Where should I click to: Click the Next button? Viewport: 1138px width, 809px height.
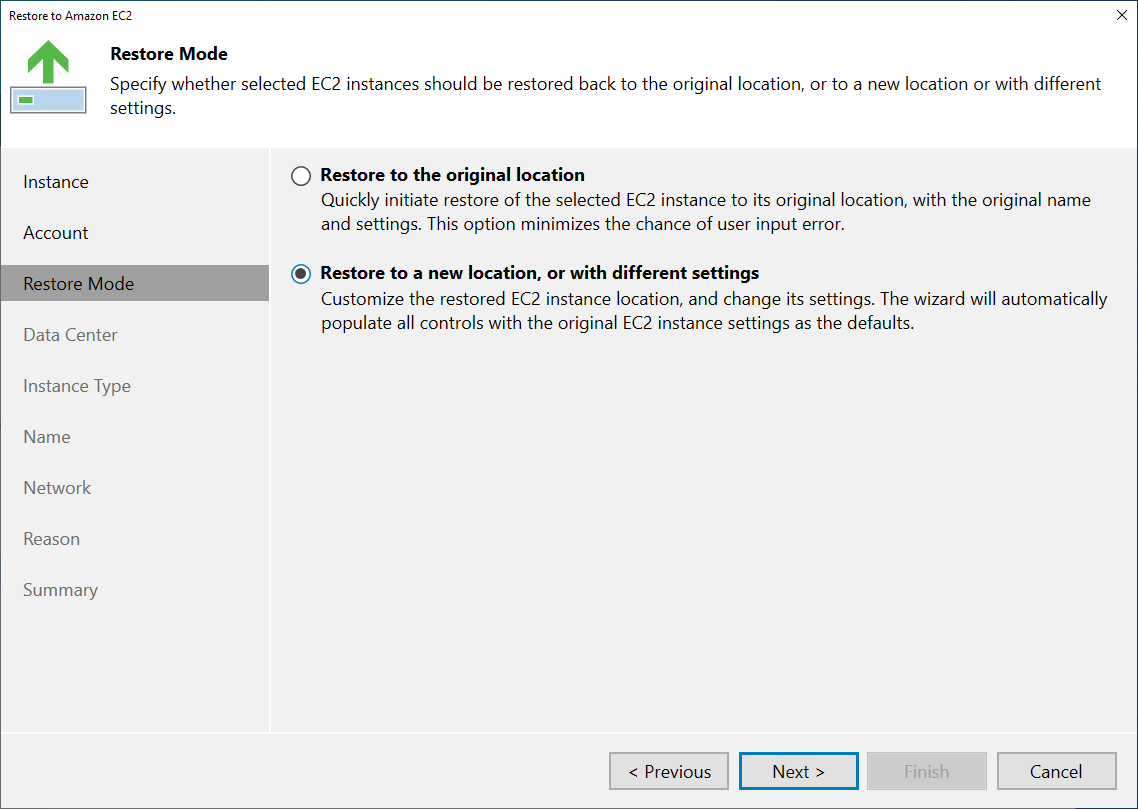pyautogui.click(x=798, y=771)
